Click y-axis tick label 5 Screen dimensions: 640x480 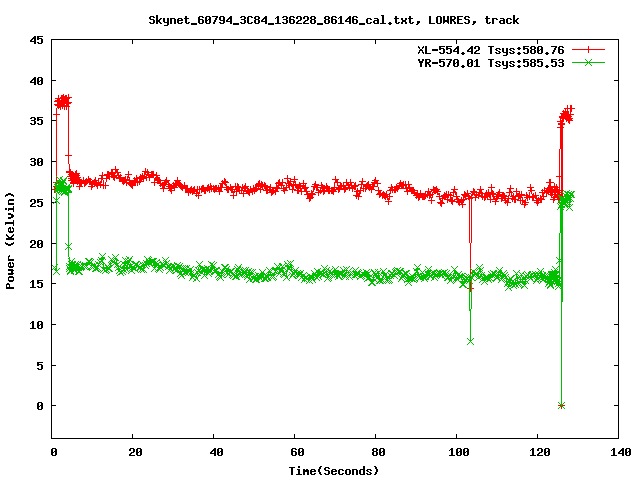[x=40, y=366]
